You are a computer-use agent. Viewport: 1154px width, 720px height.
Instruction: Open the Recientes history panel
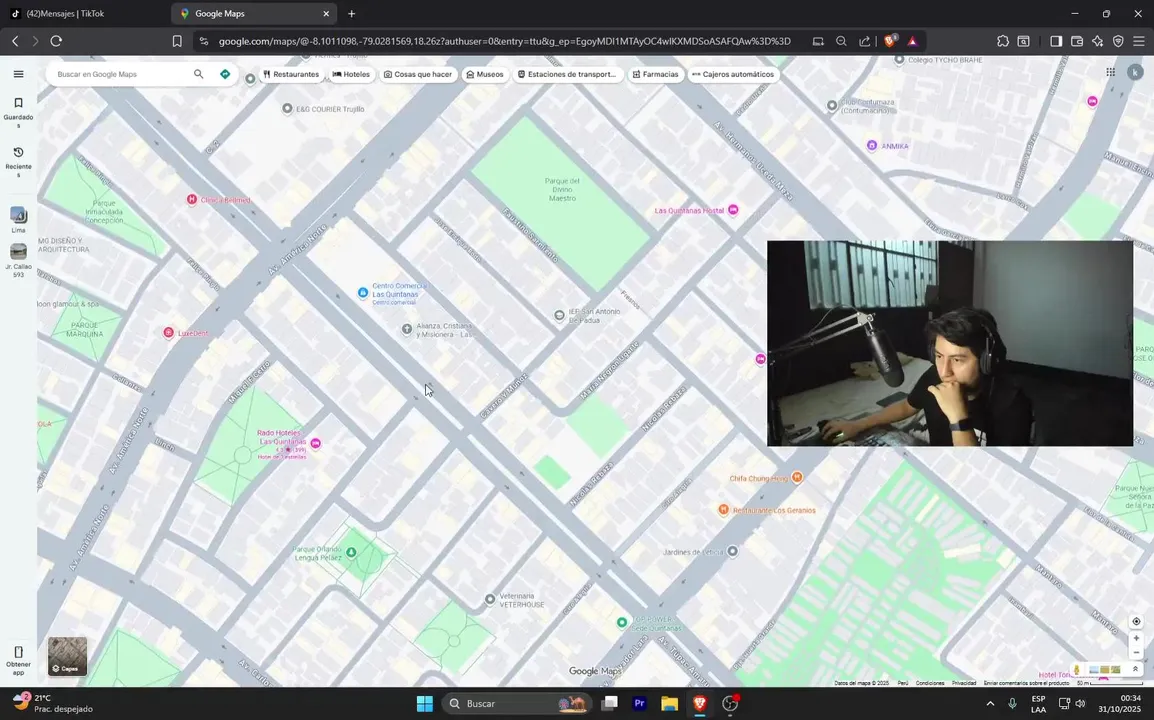pos(18,162)
